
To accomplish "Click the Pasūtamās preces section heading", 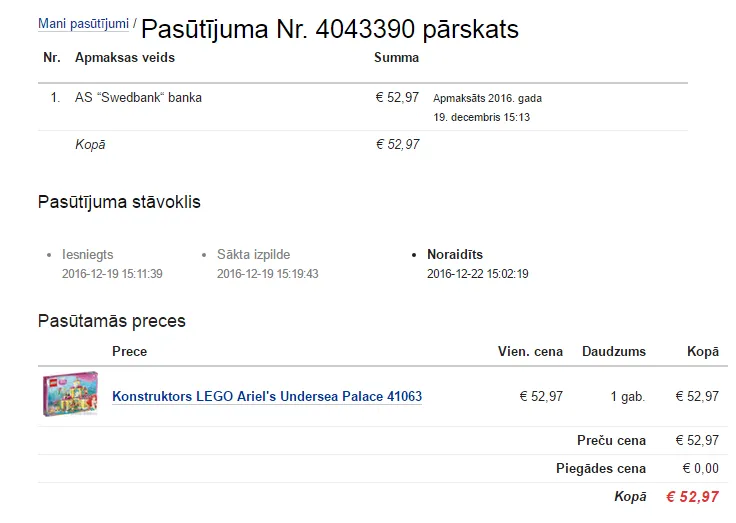I will coord(112,321).
